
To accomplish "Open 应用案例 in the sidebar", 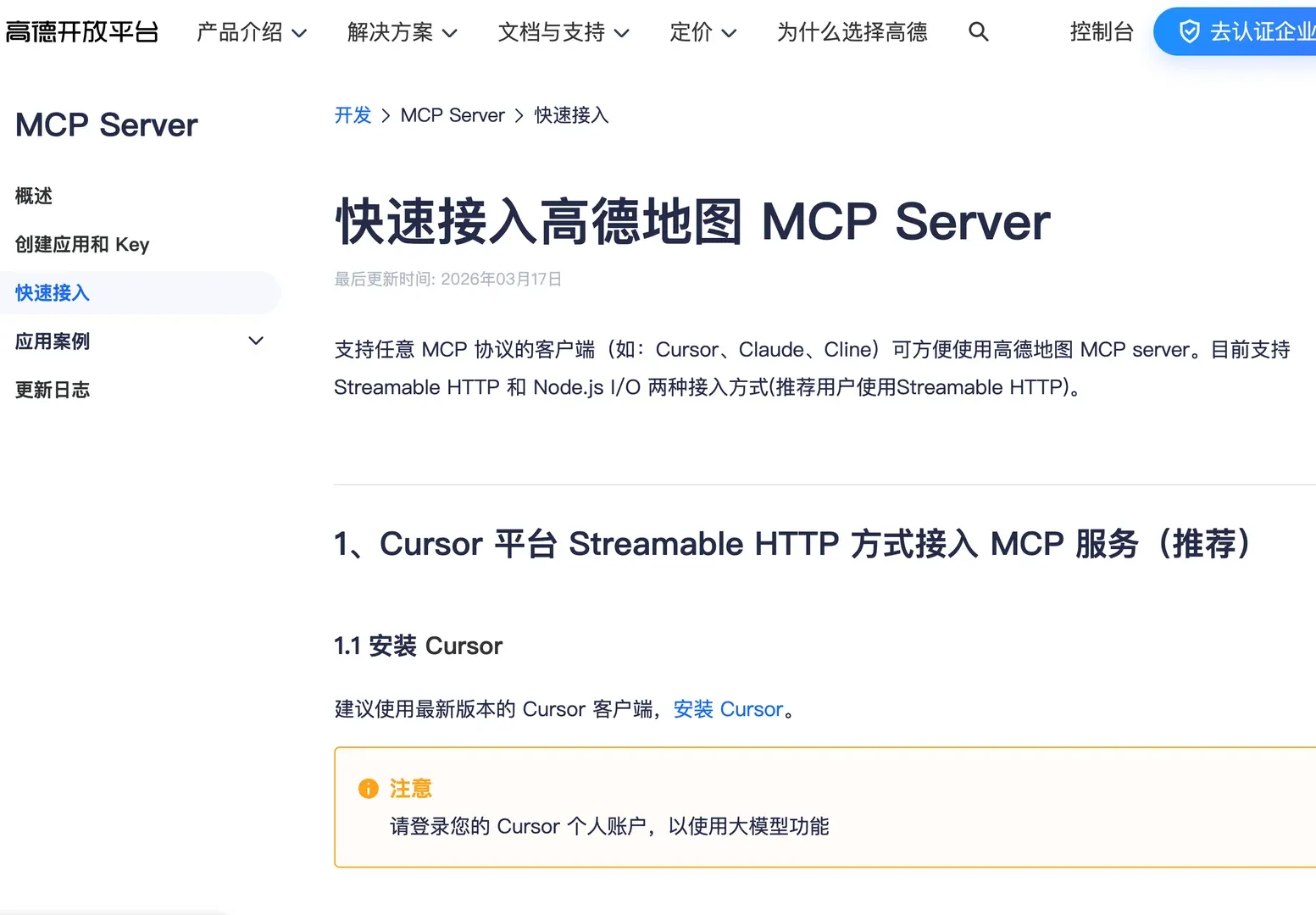I will 53,341.
